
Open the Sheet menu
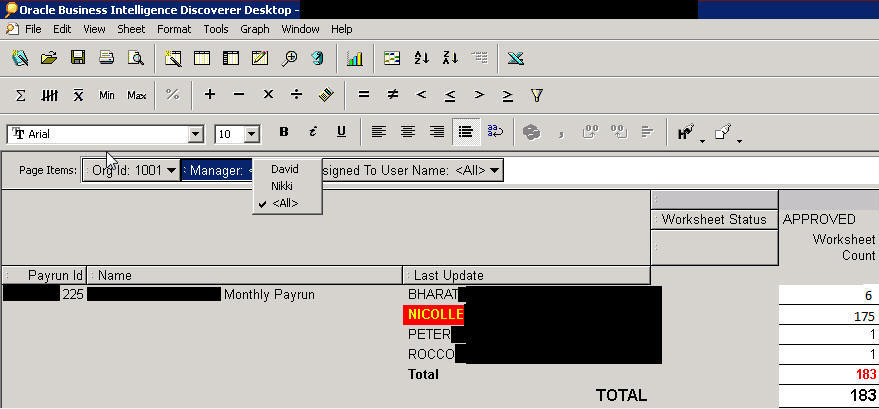click(x=131, y=29)
